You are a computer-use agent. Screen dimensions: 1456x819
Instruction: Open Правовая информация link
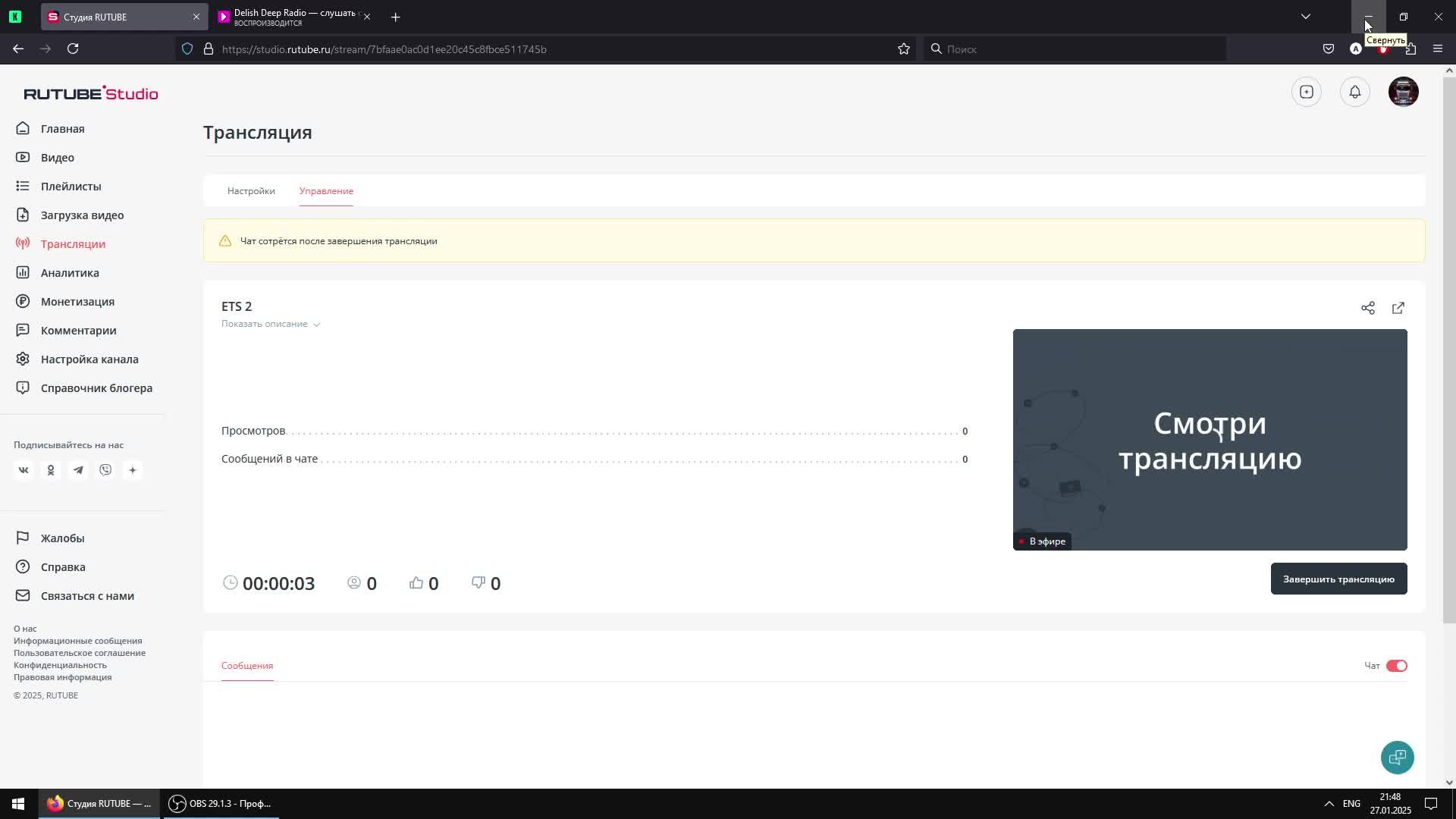(x=63, y=677)
